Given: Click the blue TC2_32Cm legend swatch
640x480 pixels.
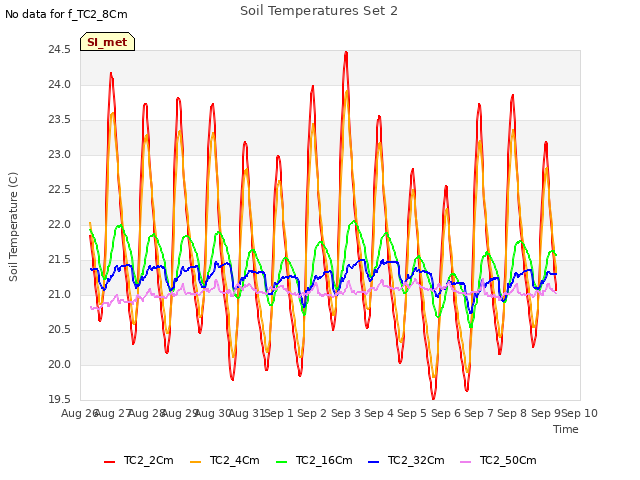Looking at the screenshot, I should point(373,462).
